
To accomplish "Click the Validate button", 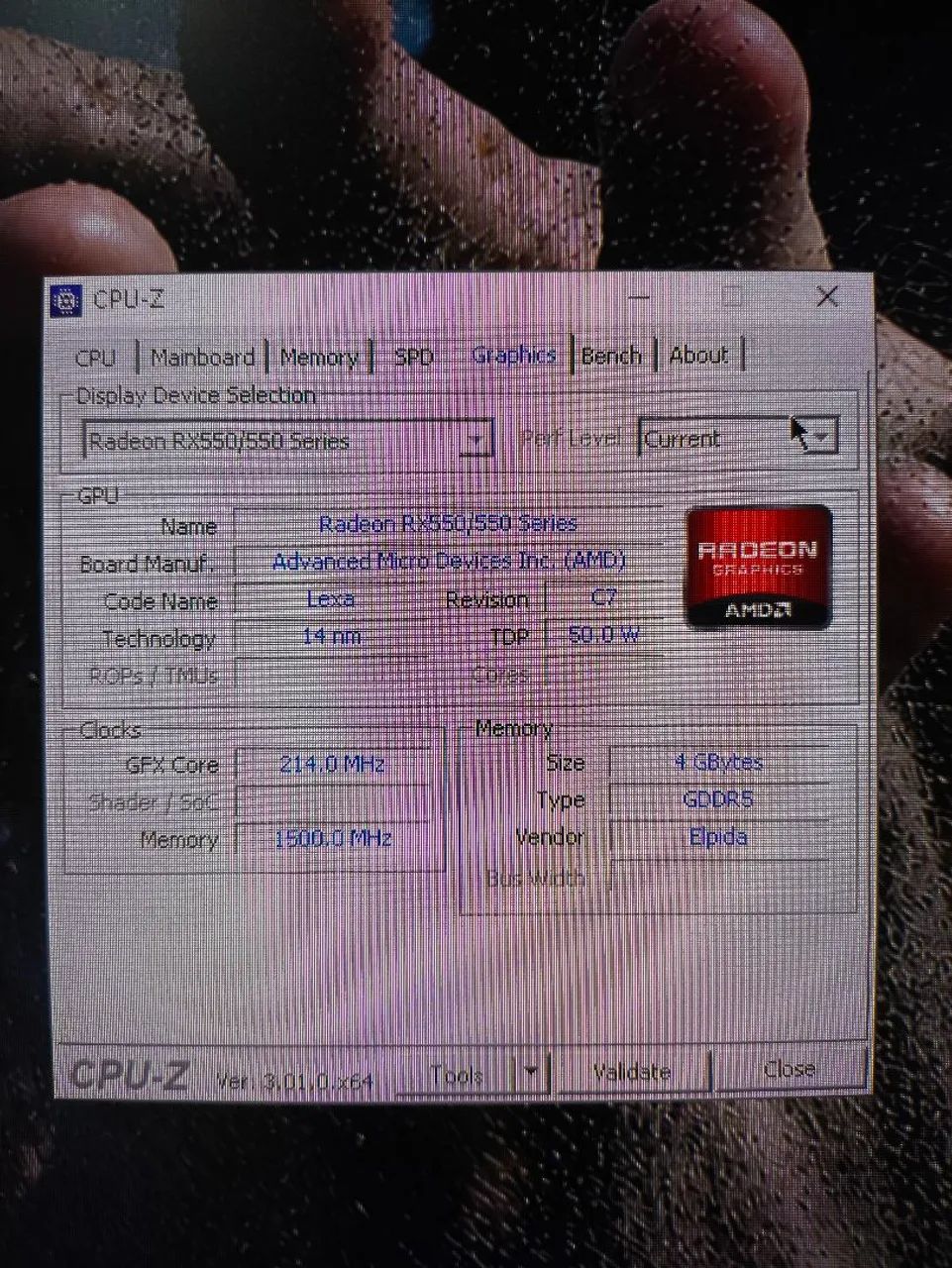I will (632, 1072).
